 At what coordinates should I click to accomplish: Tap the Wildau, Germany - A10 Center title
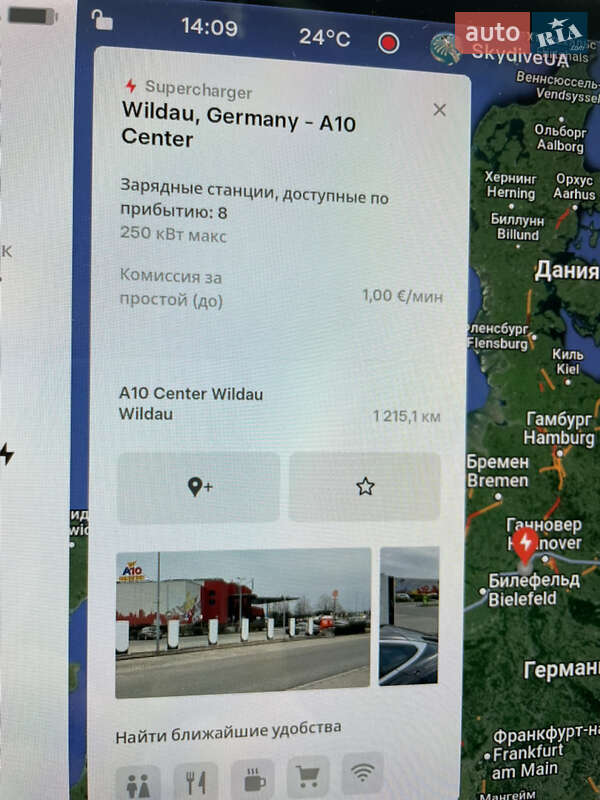click(239, 124)
